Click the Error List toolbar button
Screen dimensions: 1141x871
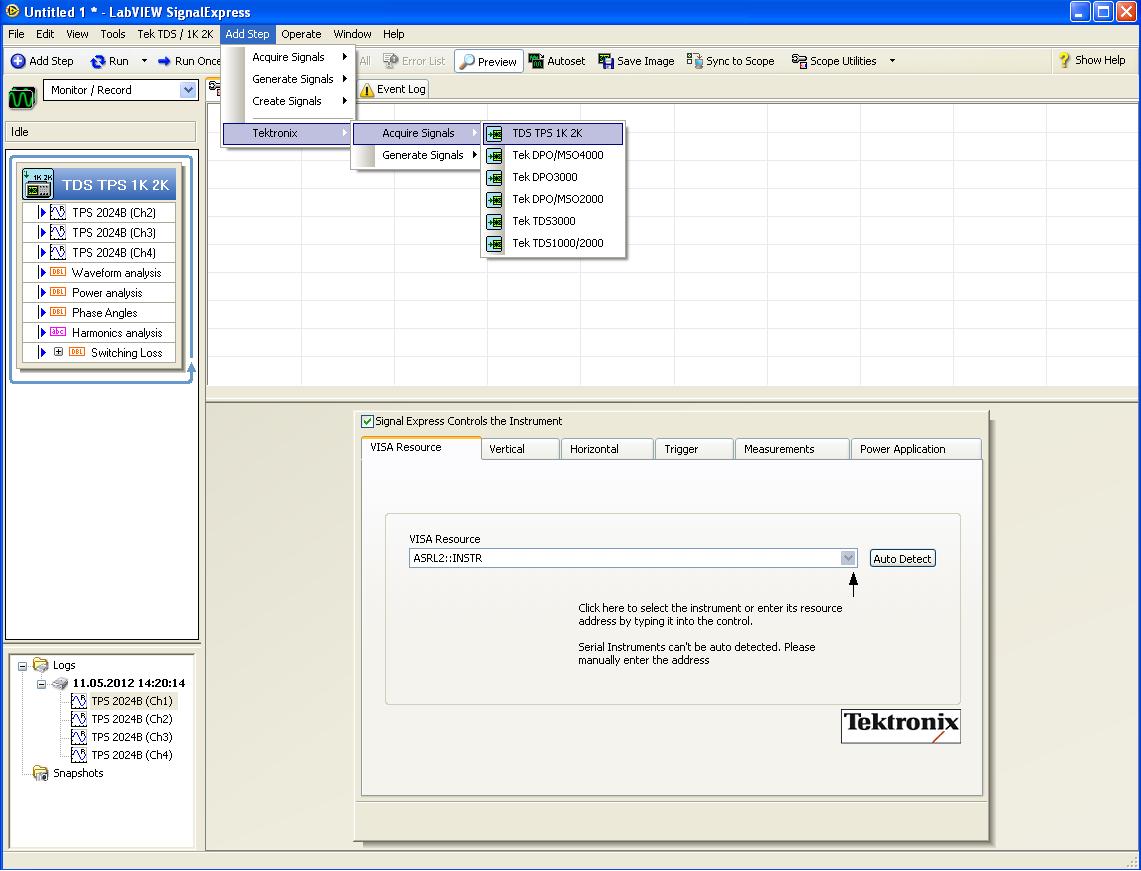[414, 61]
